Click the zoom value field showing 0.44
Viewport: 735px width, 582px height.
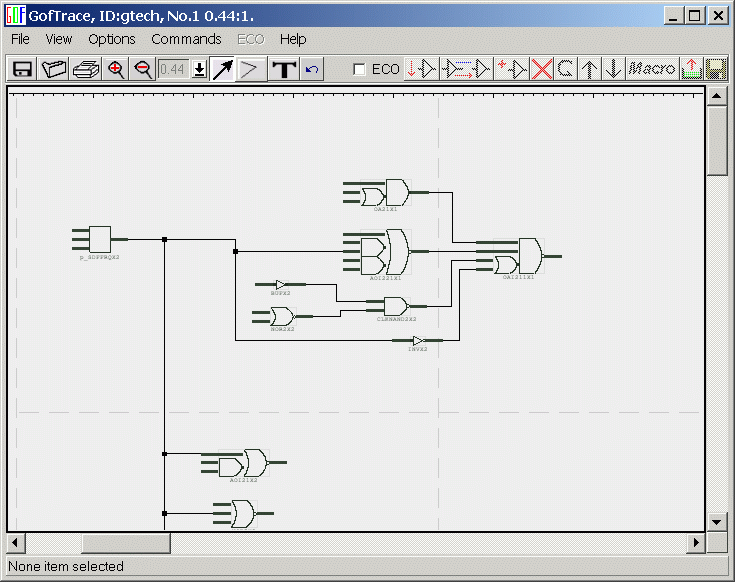click(174, 69)
